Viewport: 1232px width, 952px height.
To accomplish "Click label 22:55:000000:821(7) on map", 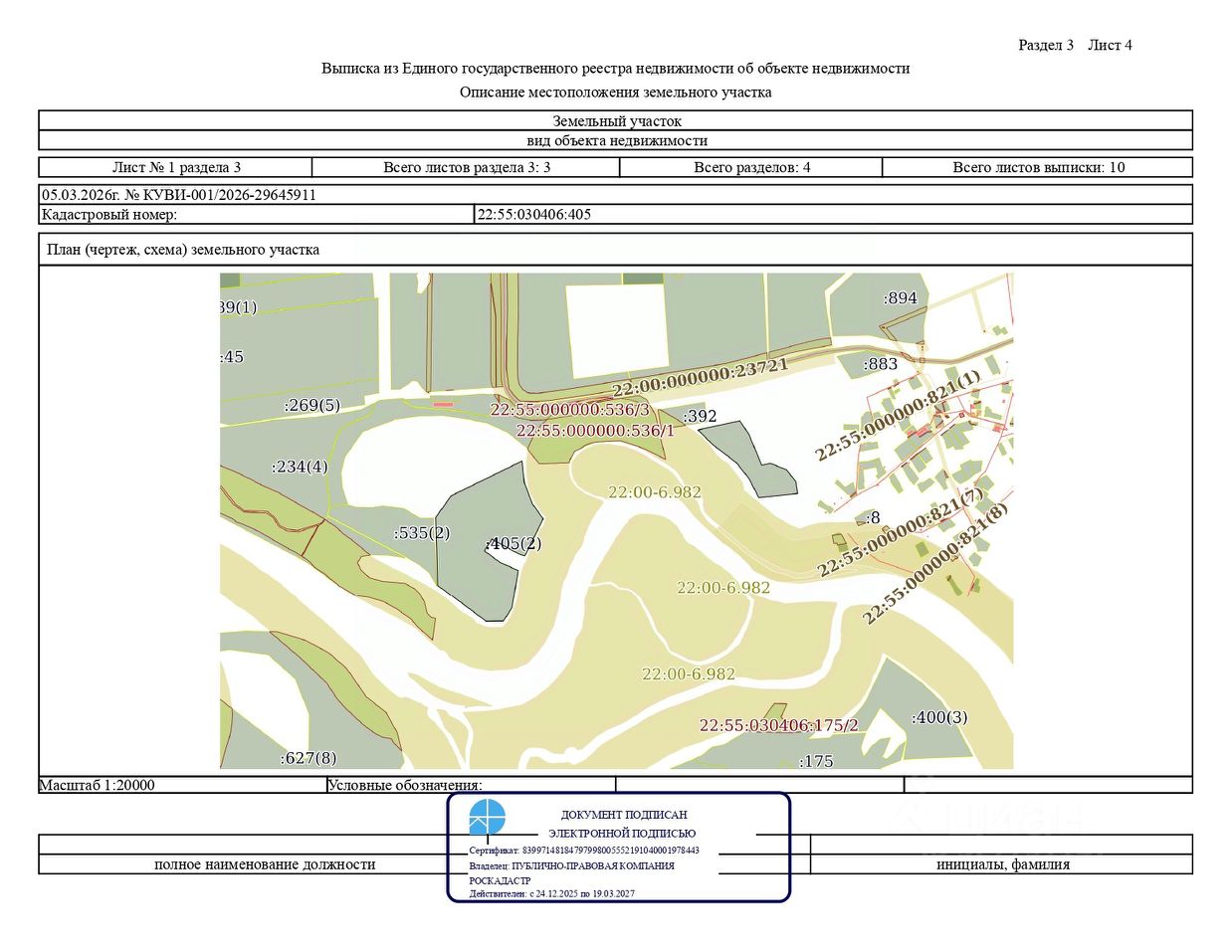I will point(901,531).
